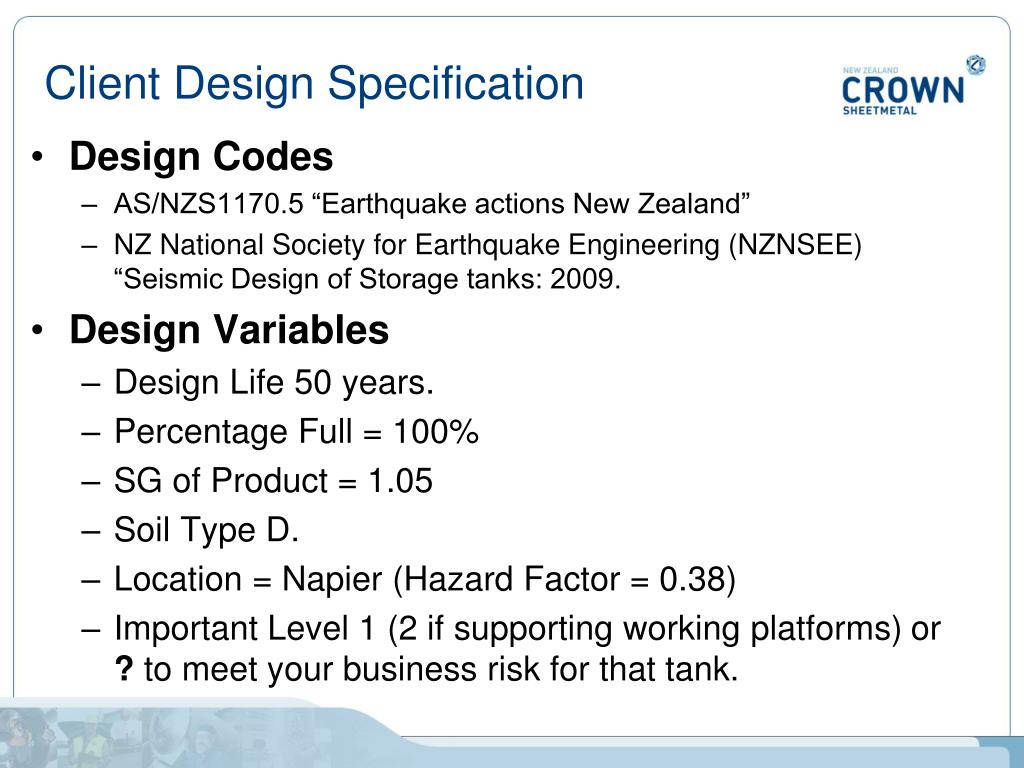Click the Design Codes heading
The image size is (1024, 768).
coord(201,157)
